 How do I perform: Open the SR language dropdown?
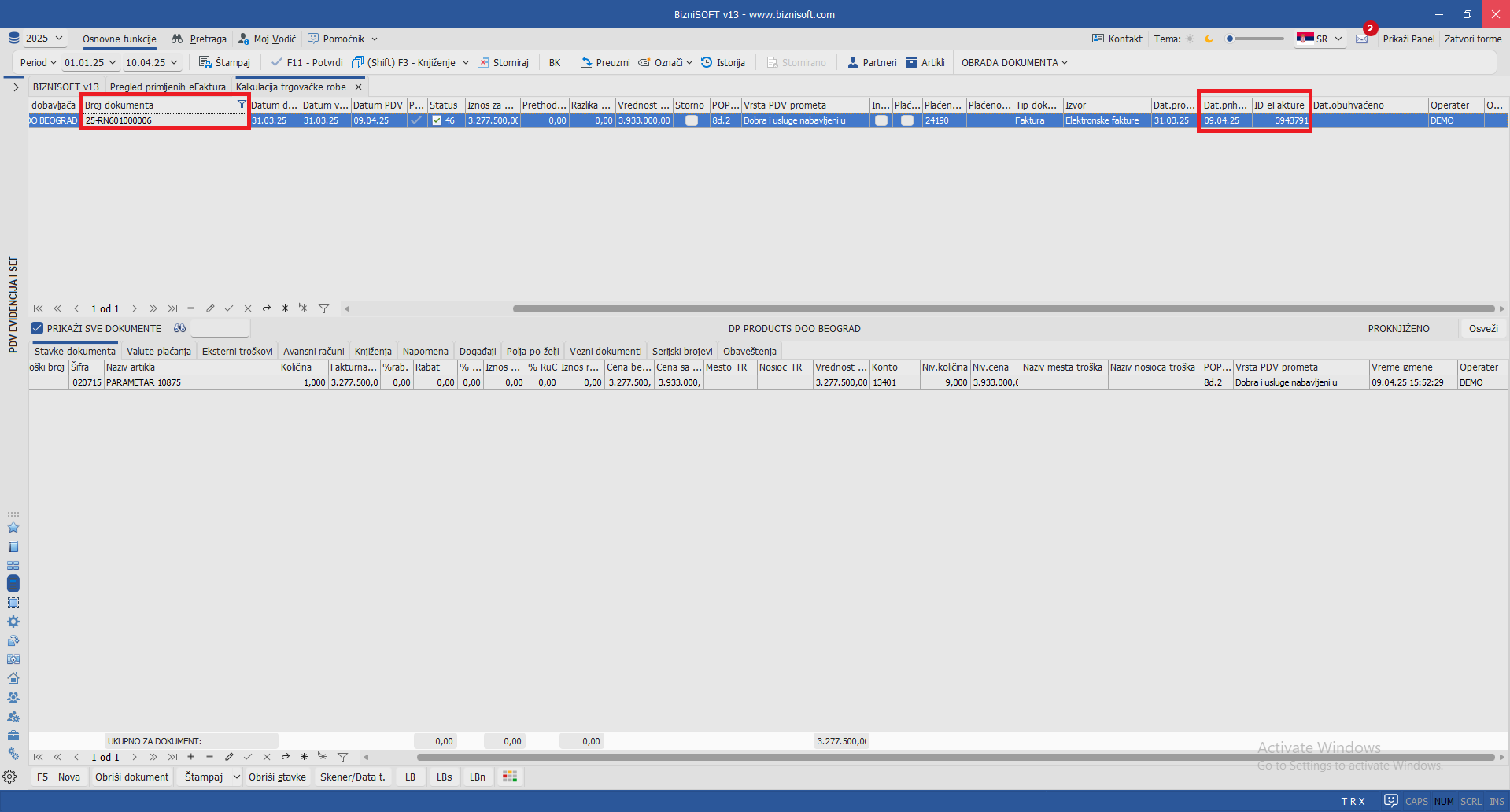tap(1320, 39)
